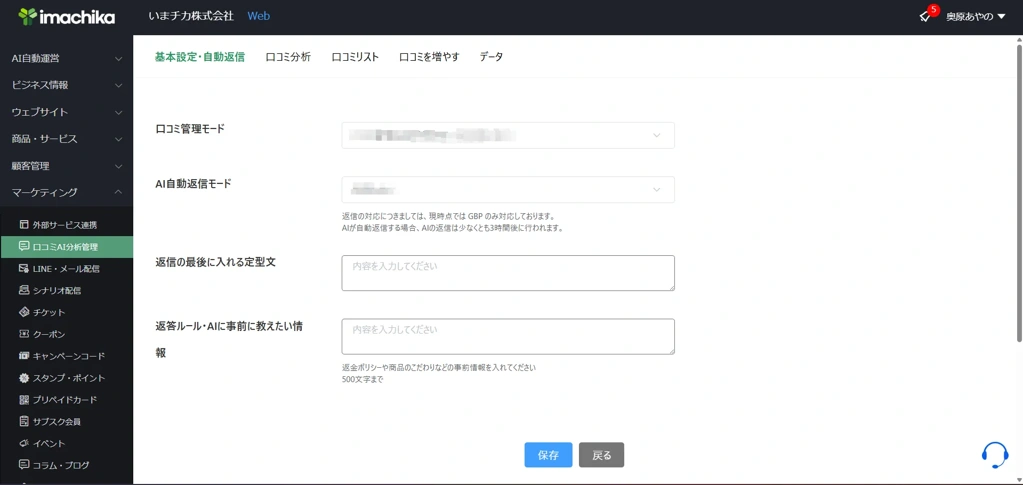Open クーポン menu item text
The image size is (1023, 485).
[49, 334]
